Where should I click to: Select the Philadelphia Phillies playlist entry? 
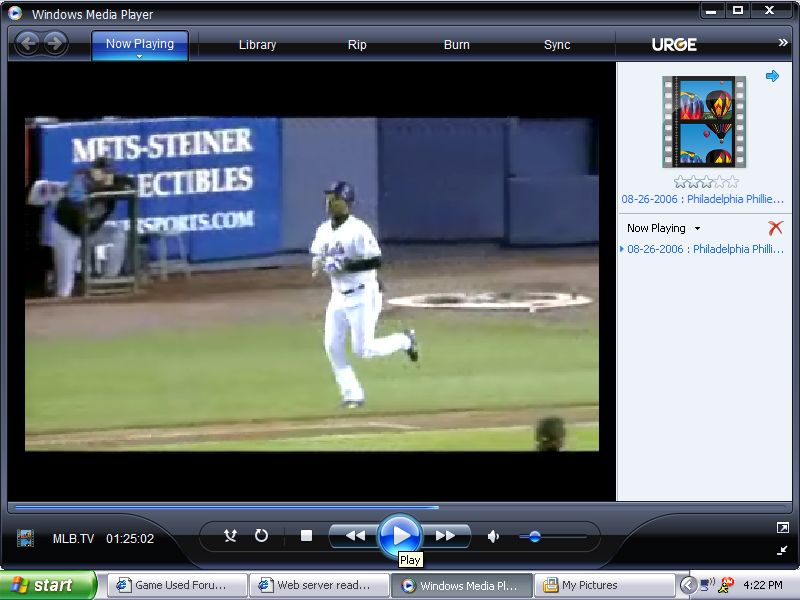pyautogui.click(x=705, y=249)
